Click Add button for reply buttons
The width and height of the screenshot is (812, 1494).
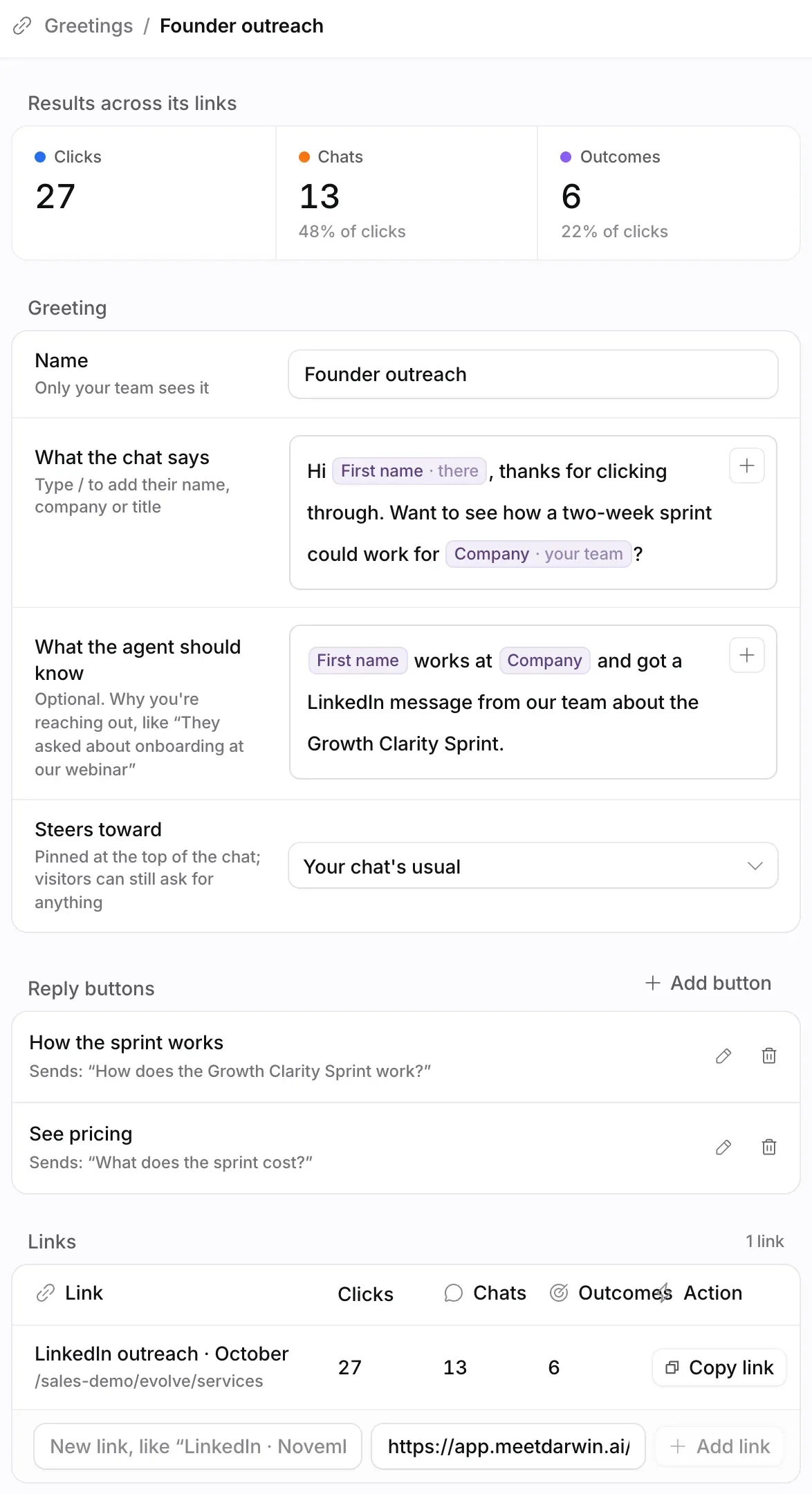click(x=708, y=983)
